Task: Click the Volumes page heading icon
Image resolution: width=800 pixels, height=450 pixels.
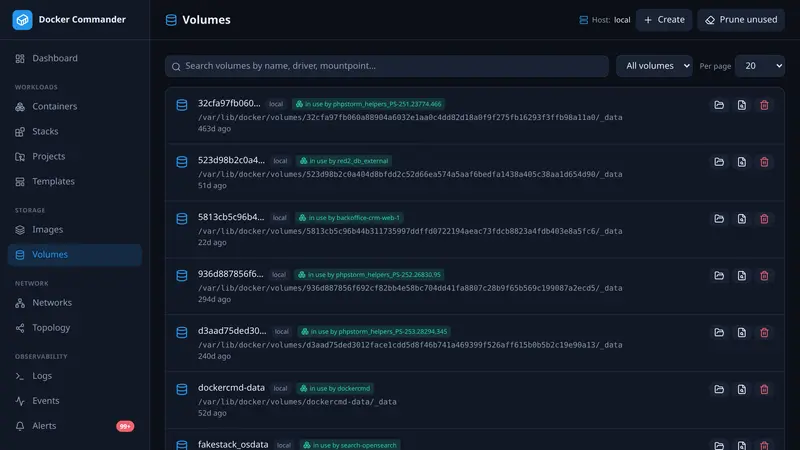Action: [x=171, y=20]
